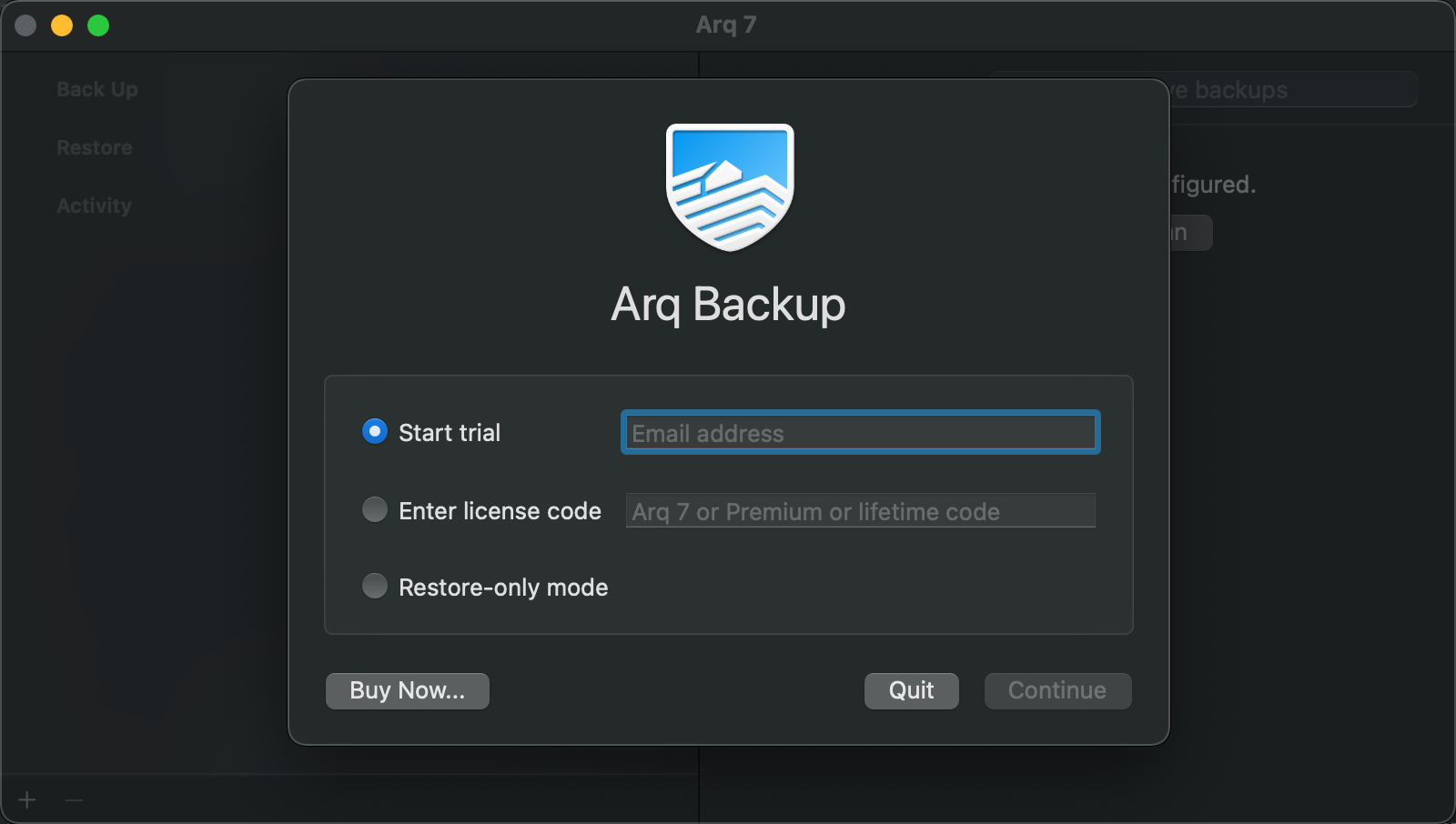Enable Restore-only mode radio button
This screenshot has width=1456, height=824.
coord(375,586)
